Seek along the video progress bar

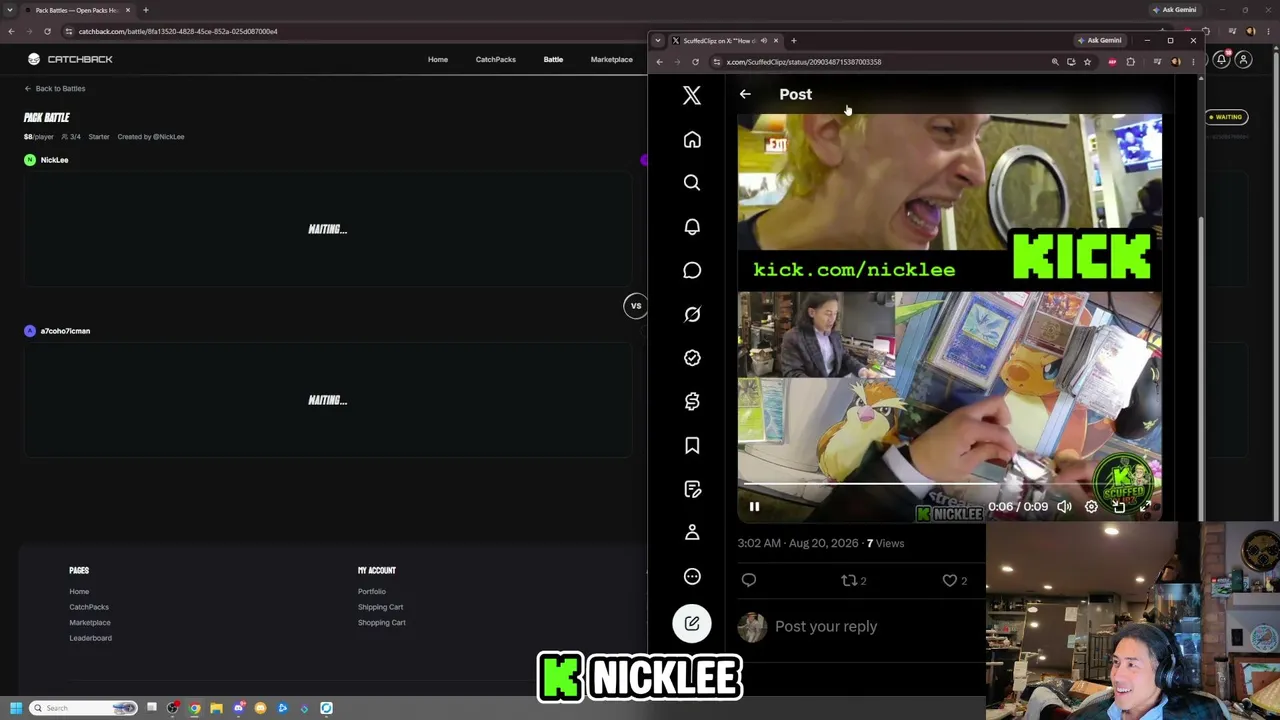point(949,484)
